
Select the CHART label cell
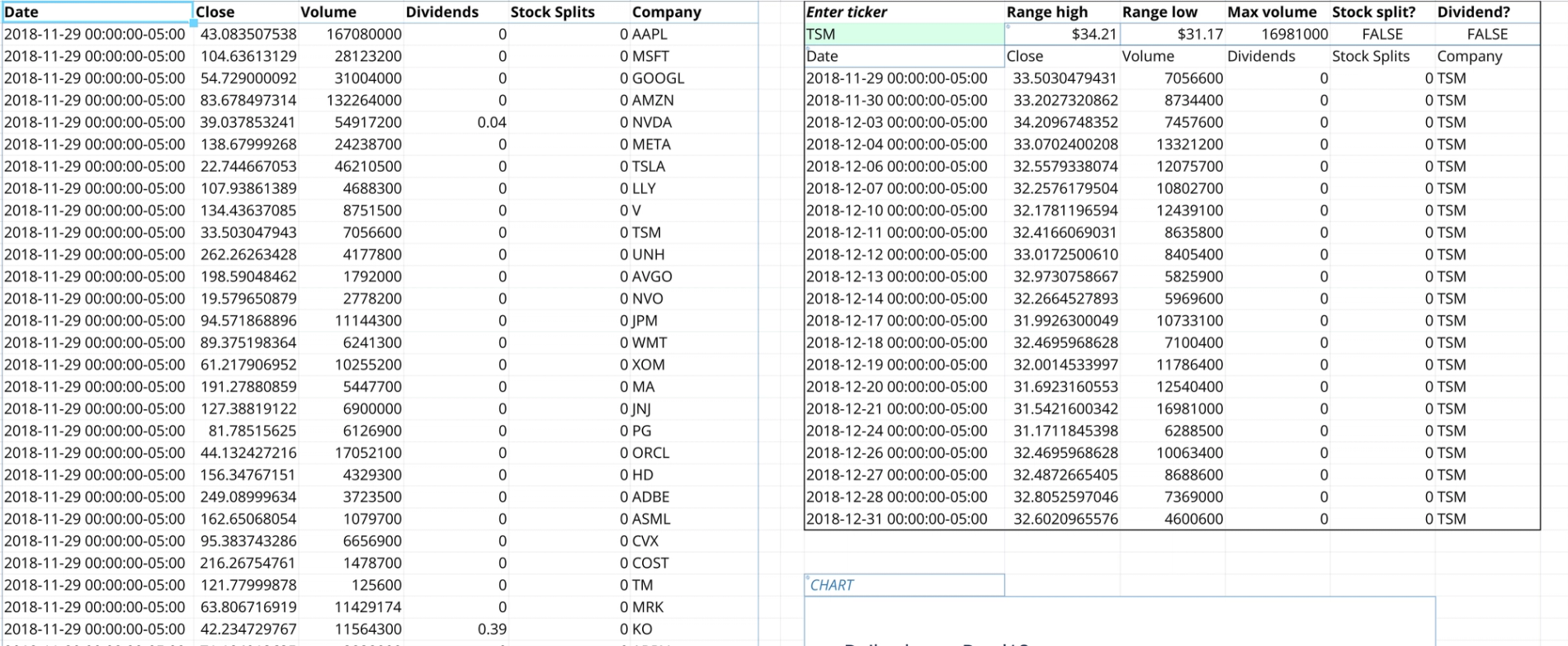tap(904, 585)
